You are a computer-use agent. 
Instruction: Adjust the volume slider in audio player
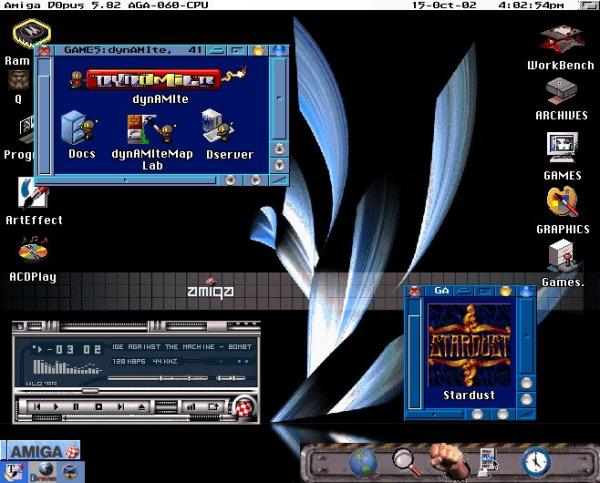[x=158, y=379]
